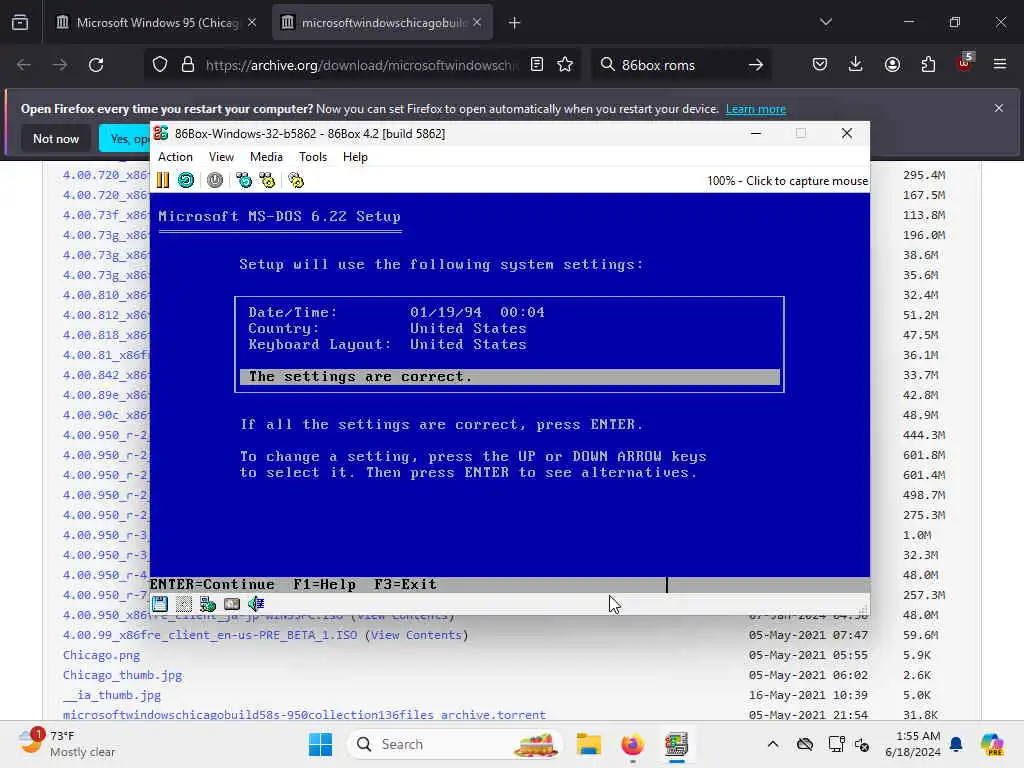Open the Action menu in 86Box
Viewport: 1024px width, 768px height.
tap(176, 157)
